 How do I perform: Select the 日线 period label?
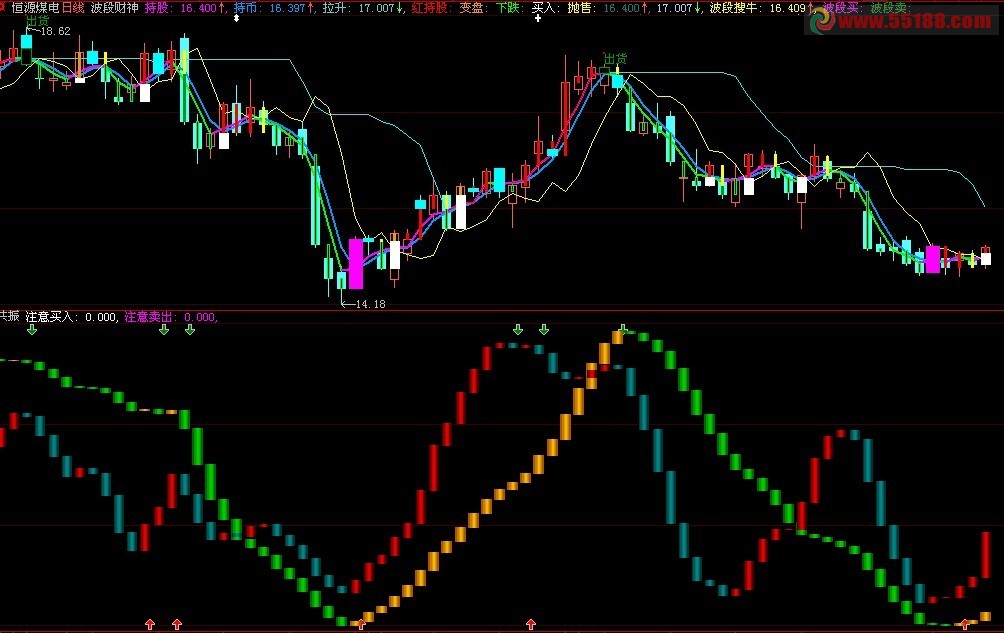coord(73,8)
